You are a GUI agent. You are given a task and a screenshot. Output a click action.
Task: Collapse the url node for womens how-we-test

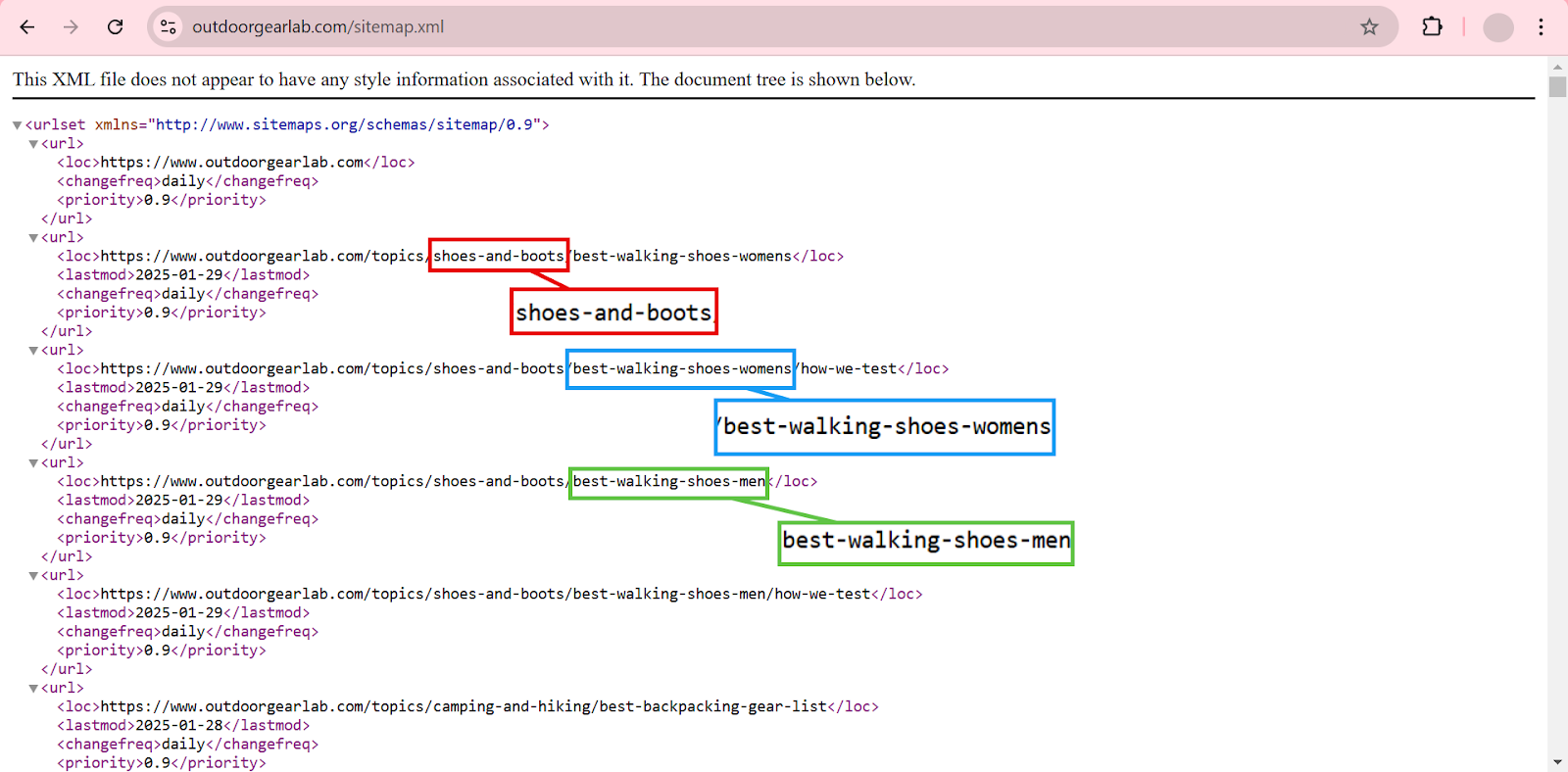[x=33, y=351]
